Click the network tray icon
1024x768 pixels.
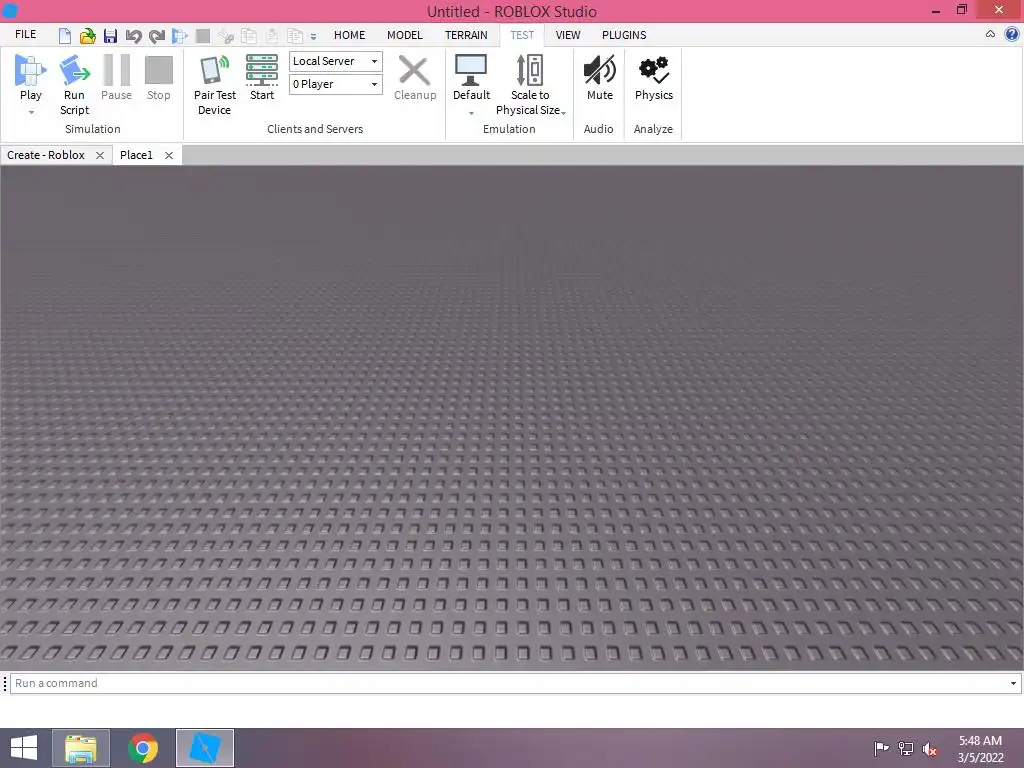pos(906,748)
